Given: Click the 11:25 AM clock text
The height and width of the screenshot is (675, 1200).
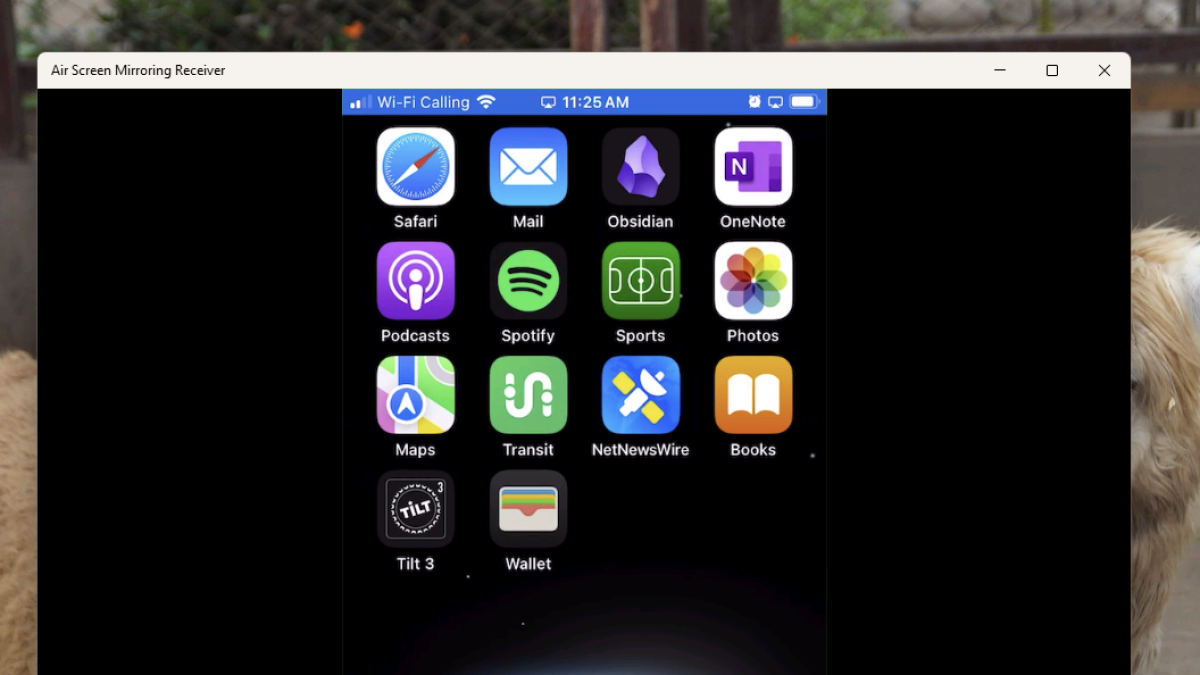Looking at the screenshot, I should tap(596, 102).
